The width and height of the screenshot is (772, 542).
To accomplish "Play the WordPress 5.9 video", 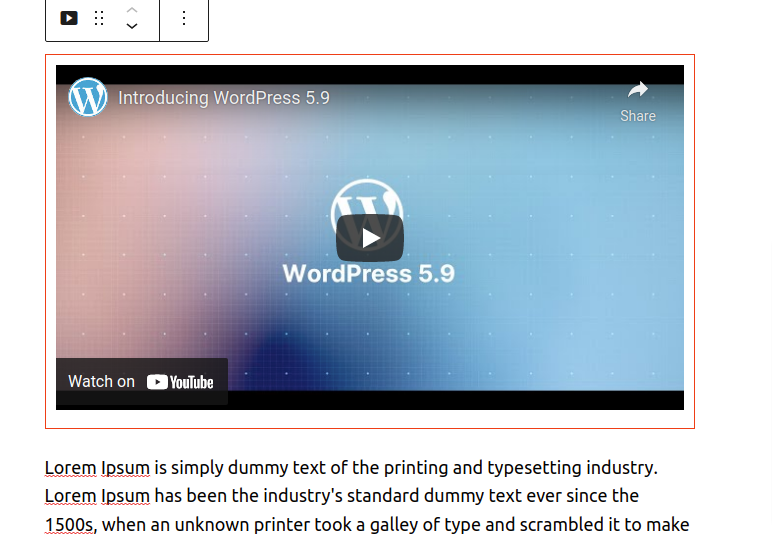I will 370,238.
